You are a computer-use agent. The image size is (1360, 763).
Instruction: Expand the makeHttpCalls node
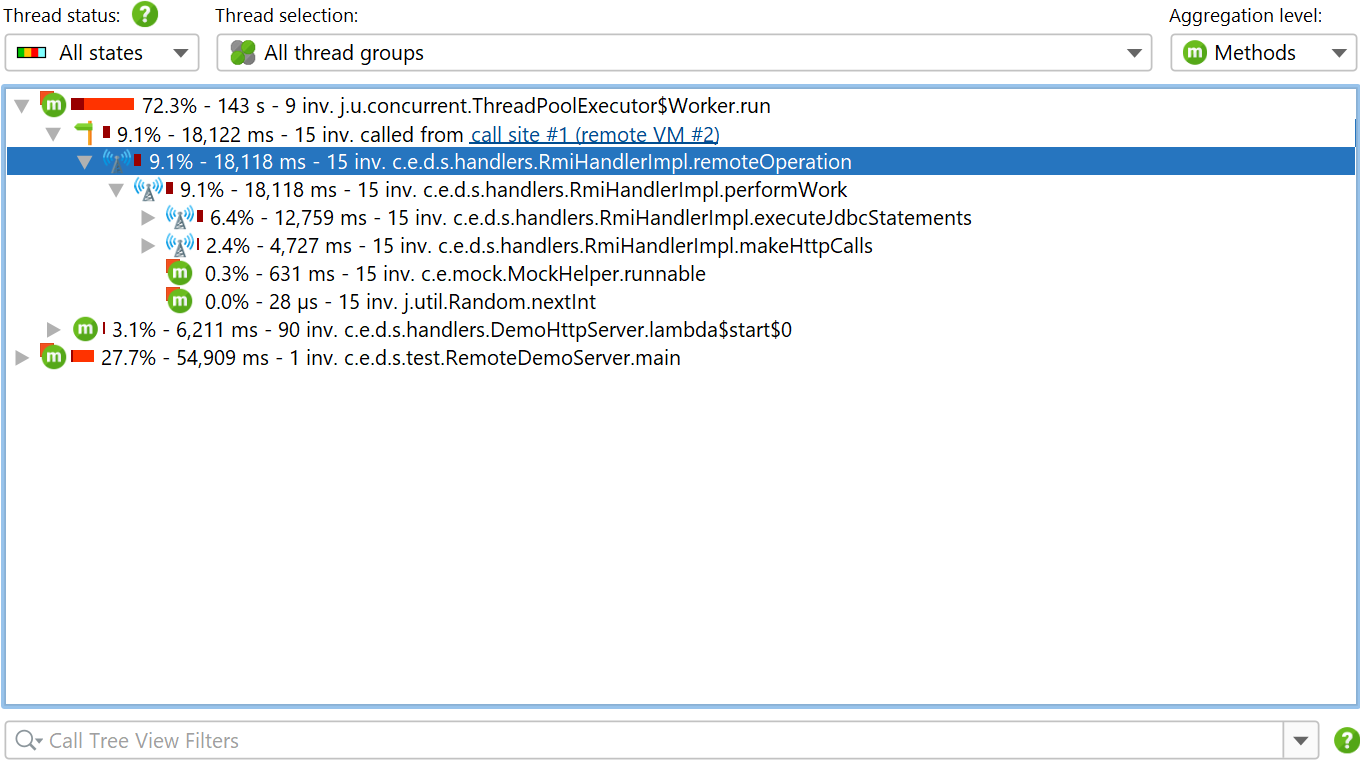coord(148,246)
